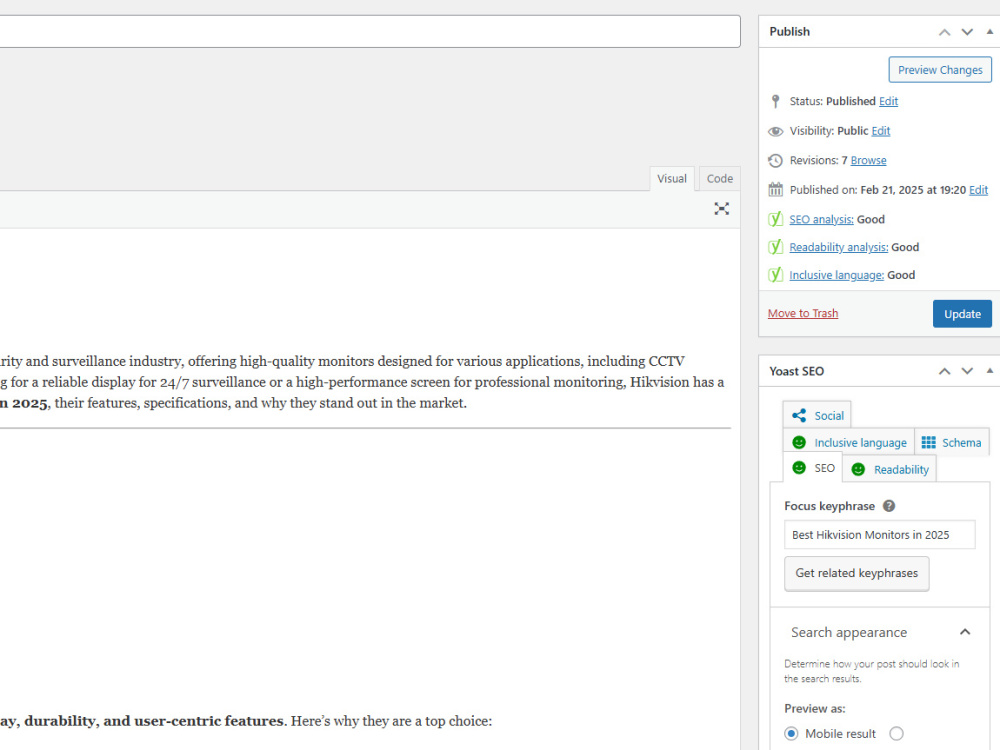The height and width of the screenshot is (750, 1000).
Task: Select the unlabeled preview radio option
Action: click(x=896, y=733)
